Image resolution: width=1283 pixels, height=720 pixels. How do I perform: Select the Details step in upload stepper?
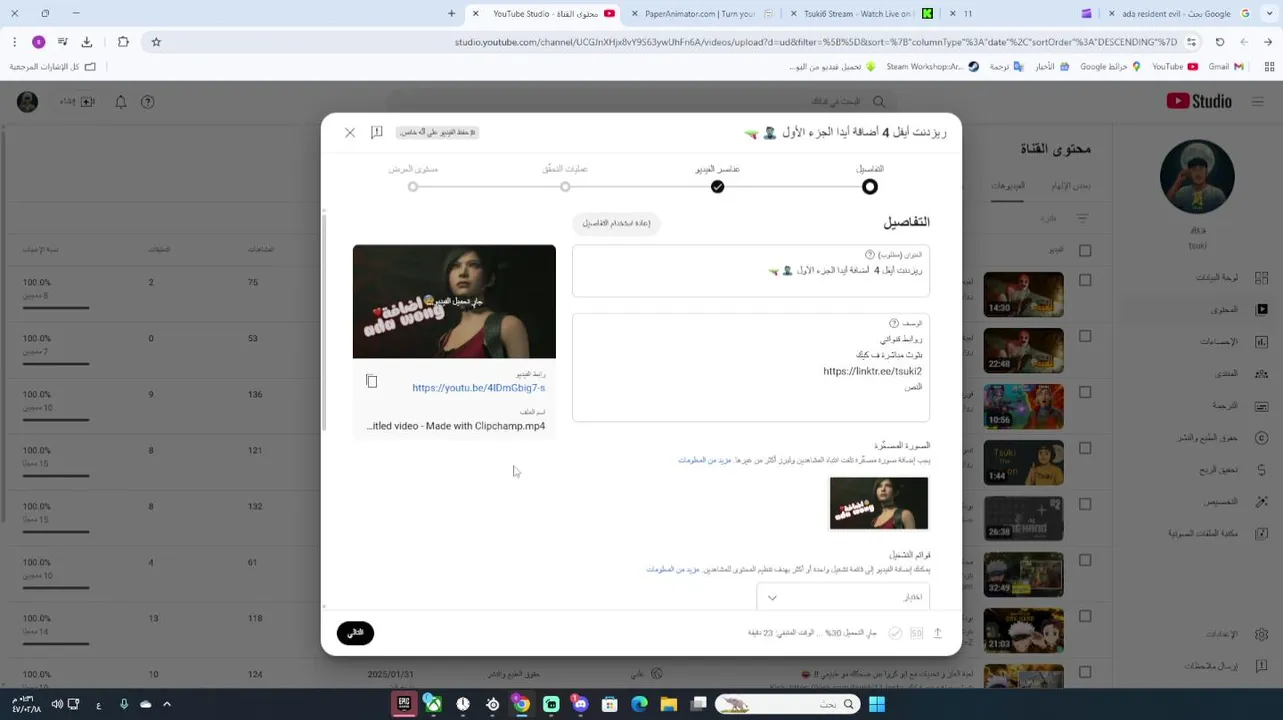click(x=870, y=187)
